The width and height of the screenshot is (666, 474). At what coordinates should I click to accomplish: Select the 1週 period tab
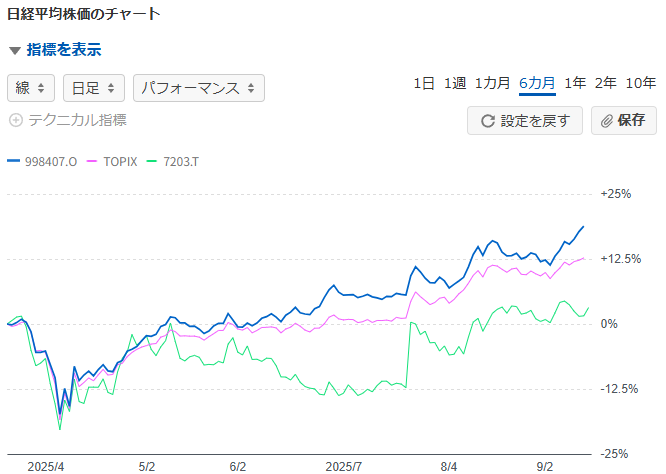[x=455, y=84]
